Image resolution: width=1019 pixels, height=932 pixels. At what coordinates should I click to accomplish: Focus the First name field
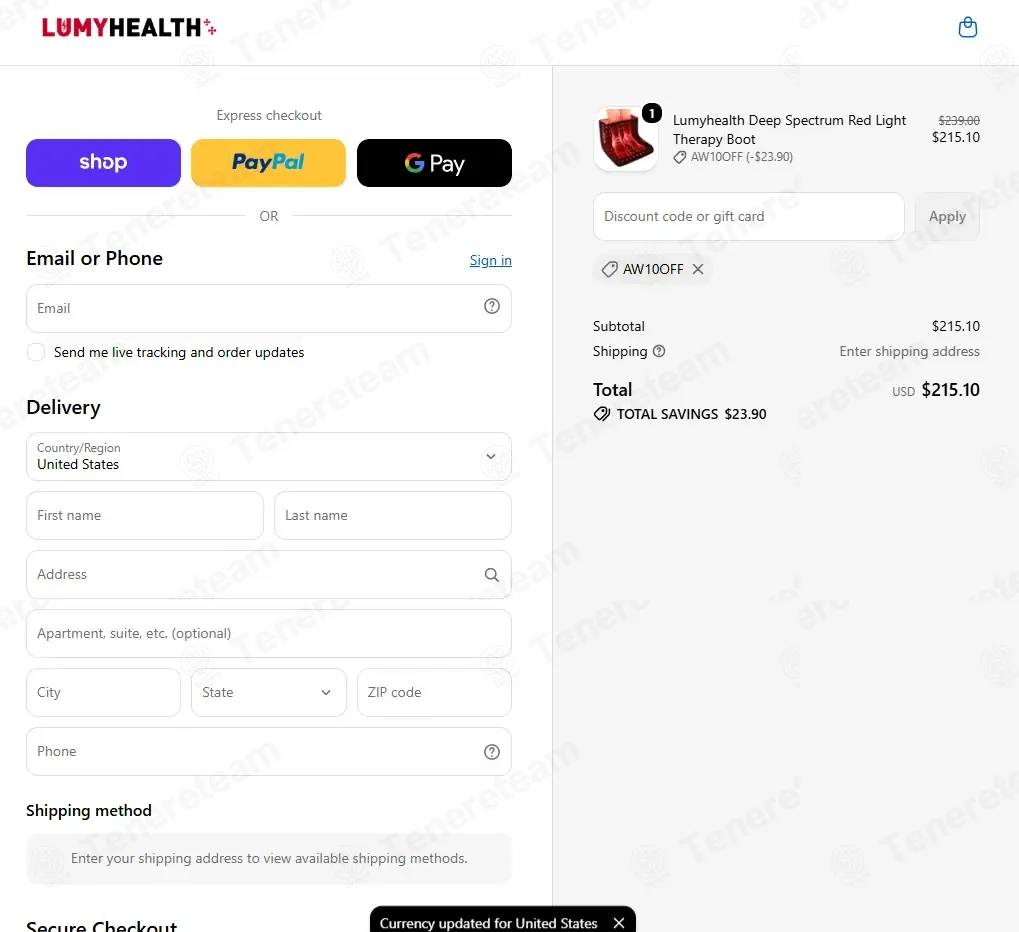click(x=145, y=515)
